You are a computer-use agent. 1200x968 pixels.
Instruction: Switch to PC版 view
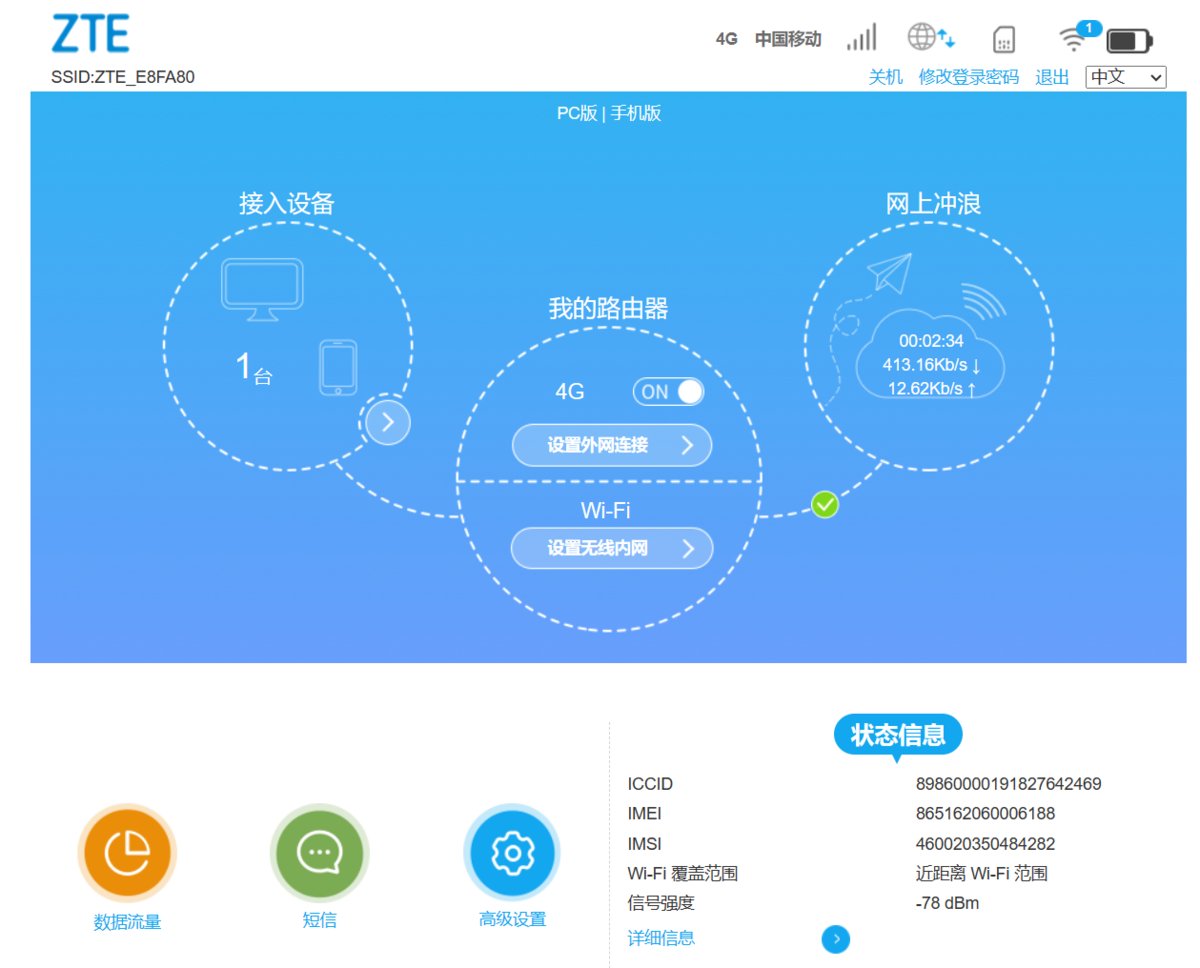point(577,113)
